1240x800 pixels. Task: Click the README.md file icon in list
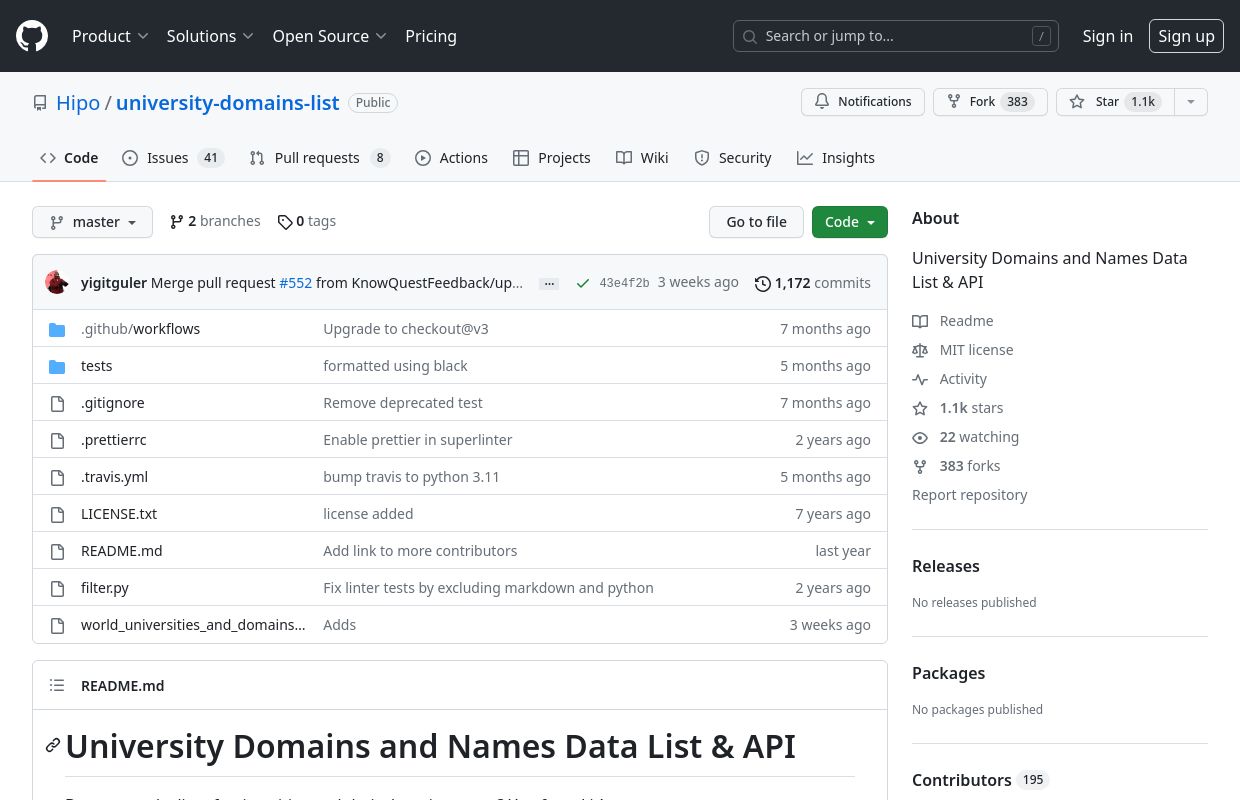[57, 551]
